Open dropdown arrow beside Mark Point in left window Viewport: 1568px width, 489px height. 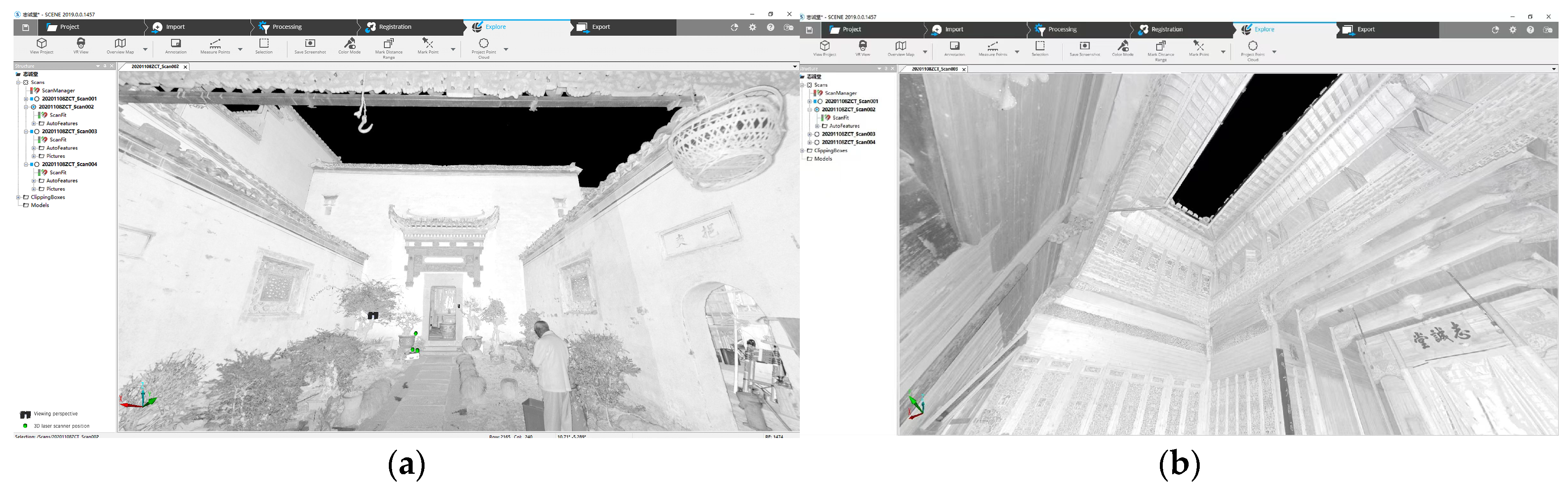(453, 49)
